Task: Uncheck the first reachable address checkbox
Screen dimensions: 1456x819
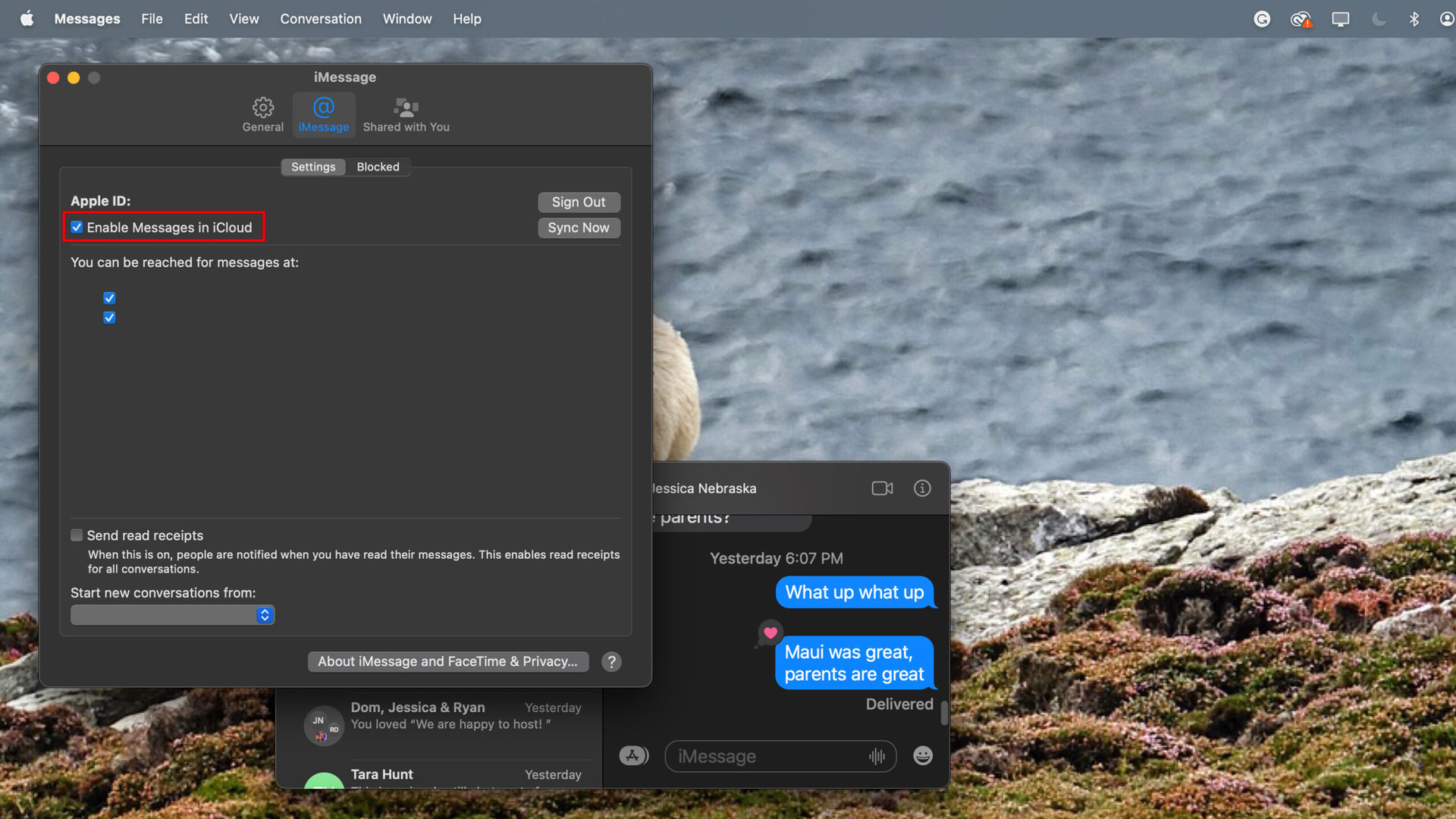Action: point(109,298)
